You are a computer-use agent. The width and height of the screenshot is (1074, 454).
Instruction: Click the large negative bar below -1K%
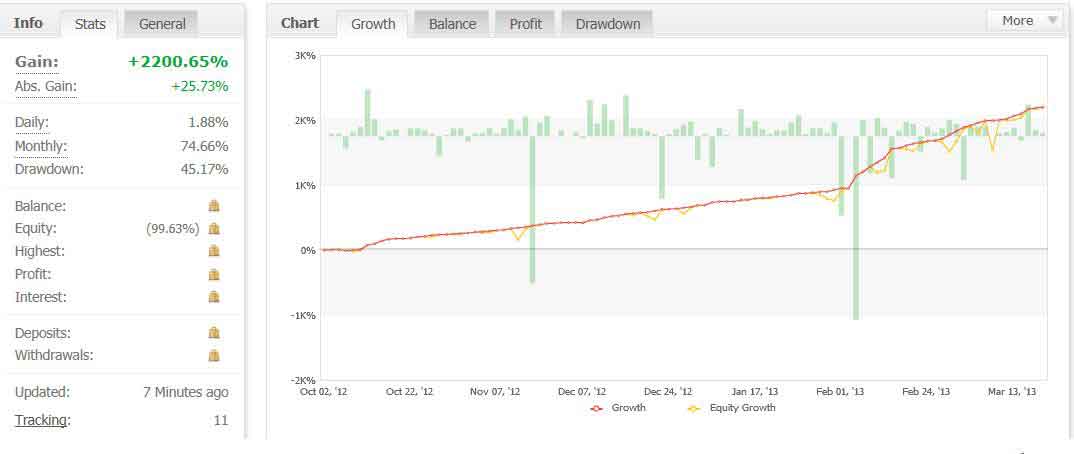tap(856, 227)
